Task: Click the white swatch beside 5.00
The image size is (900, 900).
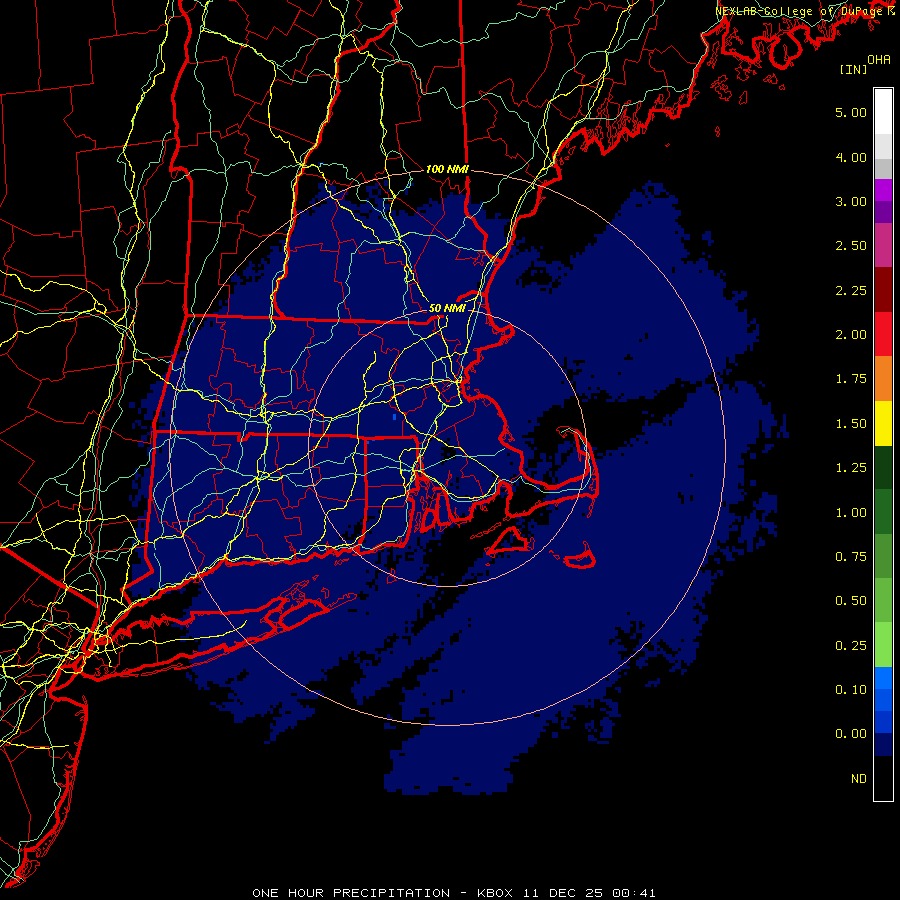Action: tap(883, 112)
